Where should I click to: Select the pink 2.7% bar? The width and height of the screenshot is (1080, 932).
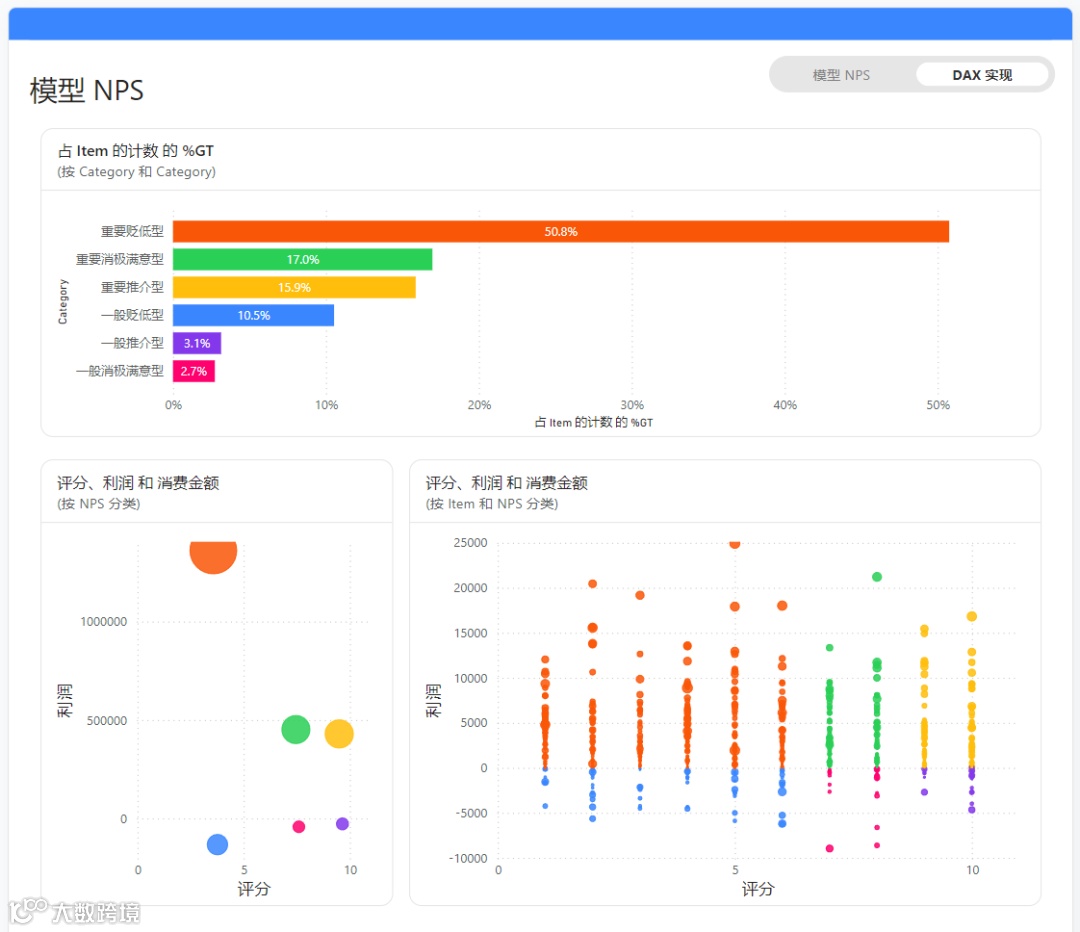click(x=194, y=371)
